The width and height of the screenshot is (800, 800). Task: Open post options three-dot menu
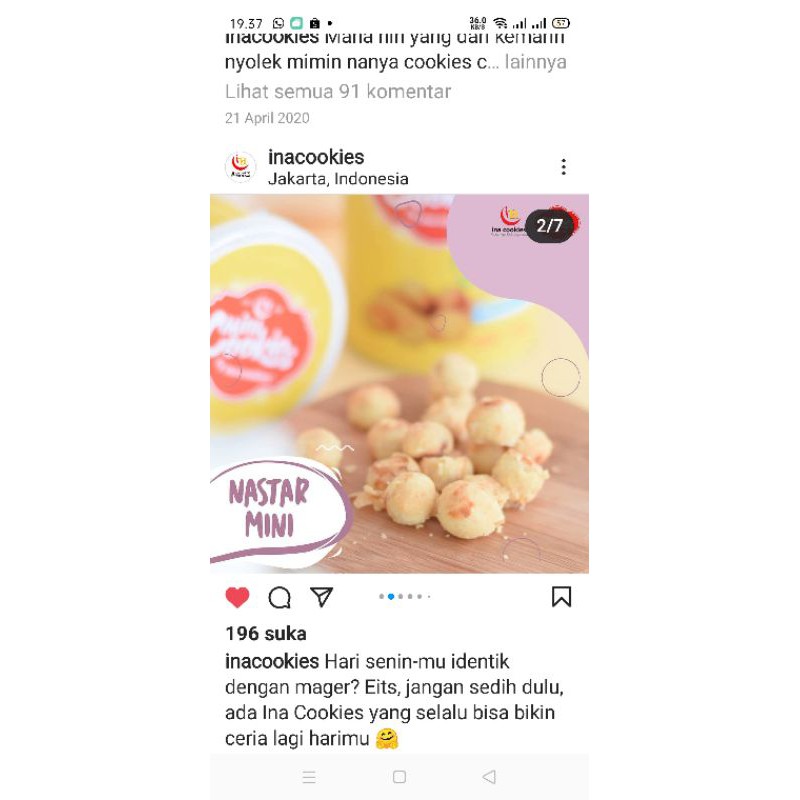click(x=563, y=167)
